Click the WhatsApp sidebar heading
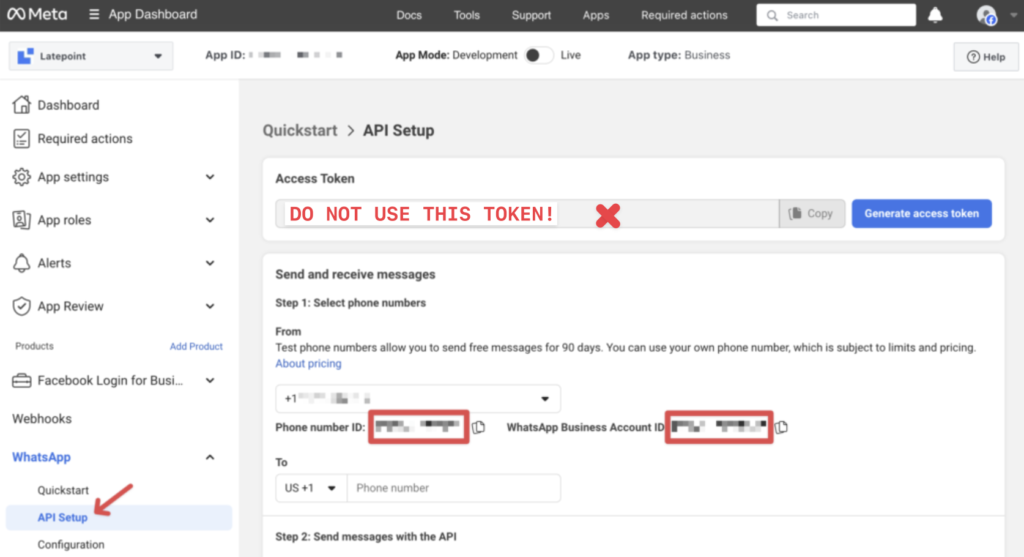1024x557 pixels. click(41, 457)
